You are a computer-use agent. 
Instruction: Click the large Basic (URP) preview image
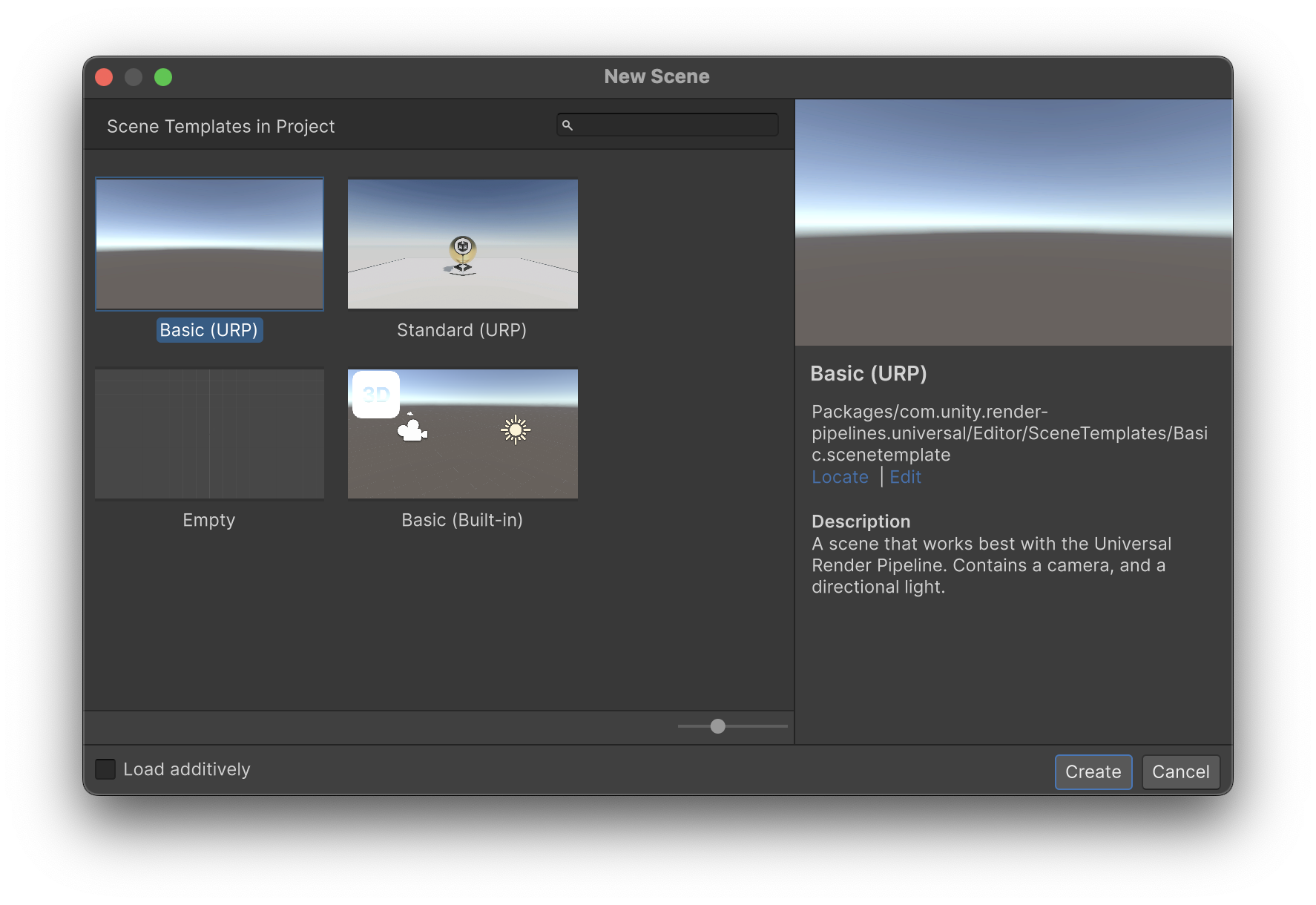point(1013,223)
